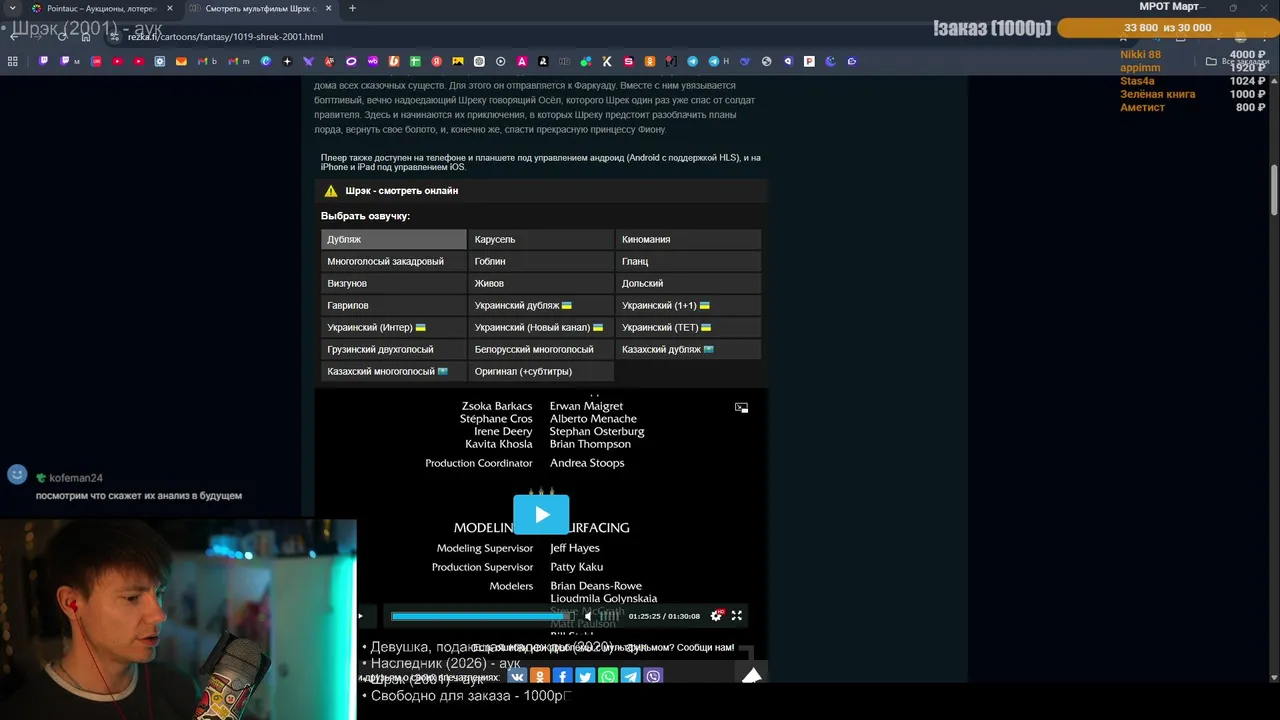Open the Gmail bookmark labeled m
Viewport: 1280px width, 720px height.
(x=239, y=61)
